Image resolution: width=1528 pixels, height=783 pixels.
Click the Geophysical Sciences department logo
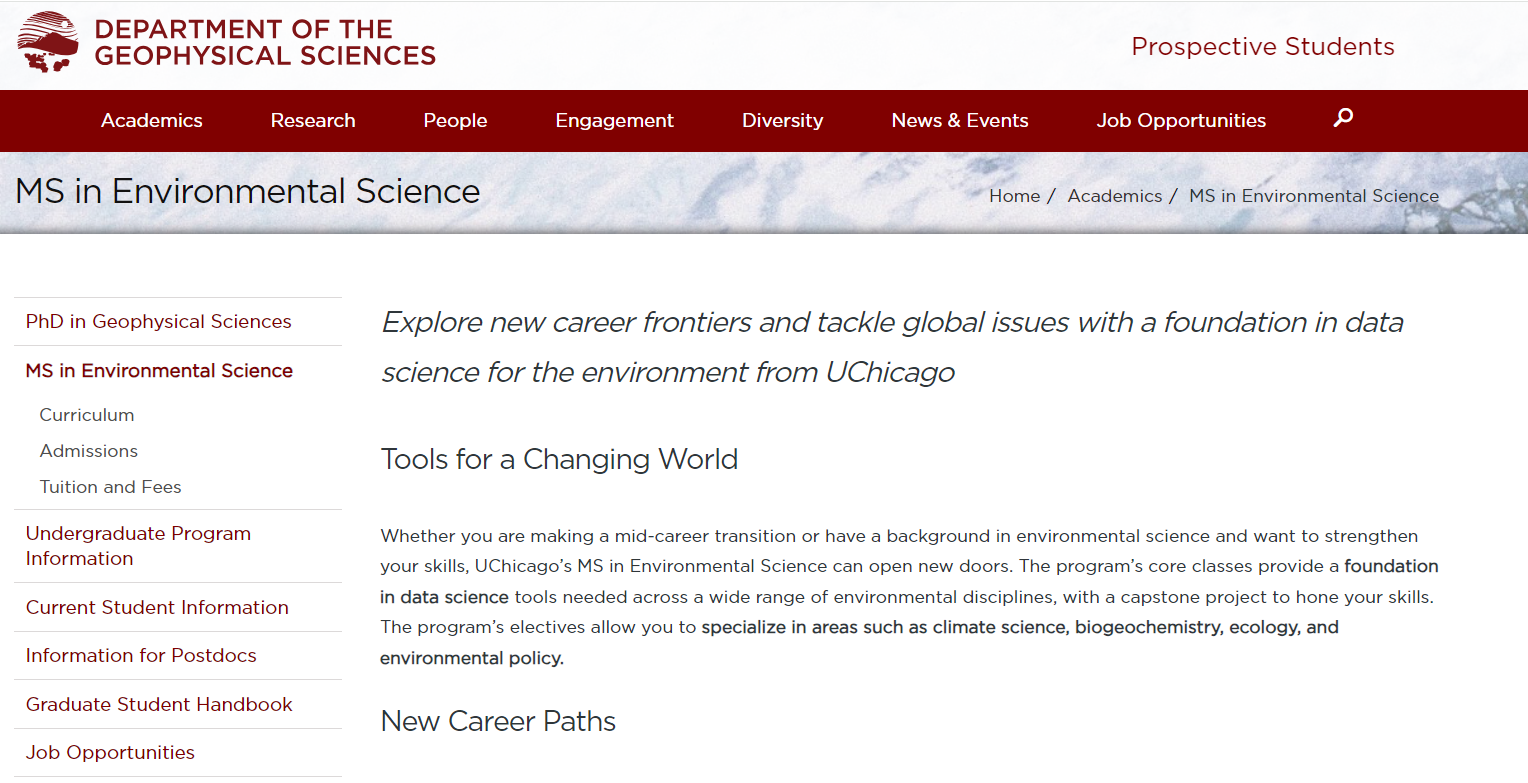tap(227, 43)
